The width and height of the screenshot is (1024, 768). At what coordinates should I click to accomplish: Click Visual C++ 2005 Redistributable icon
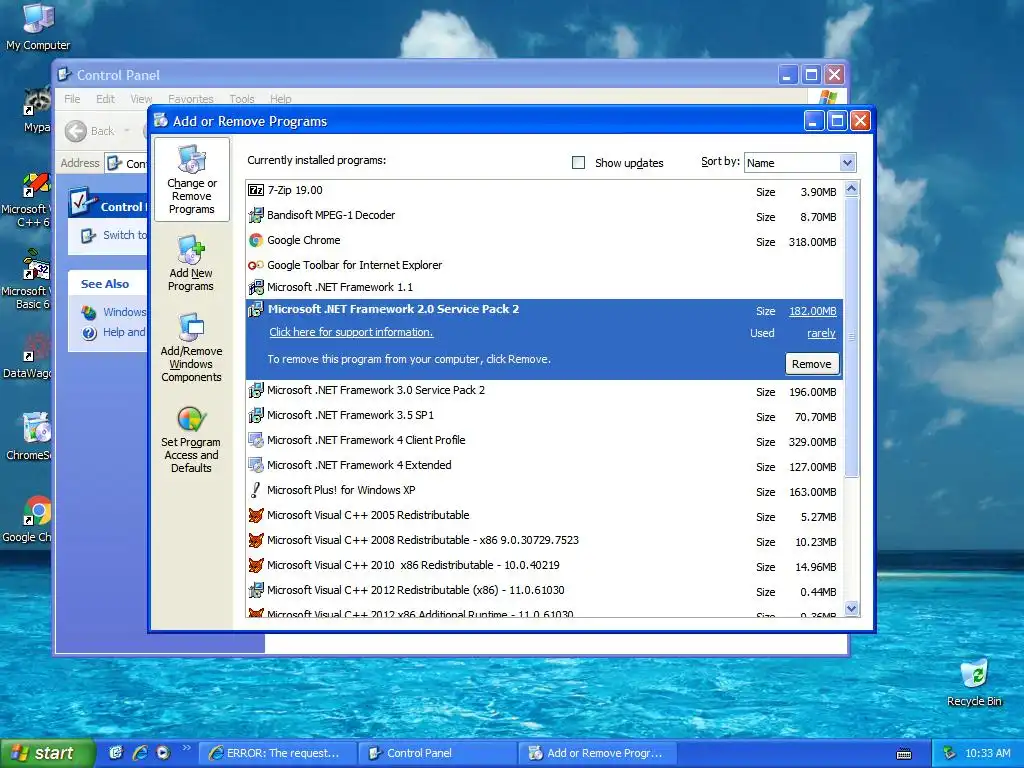(256, 515)
